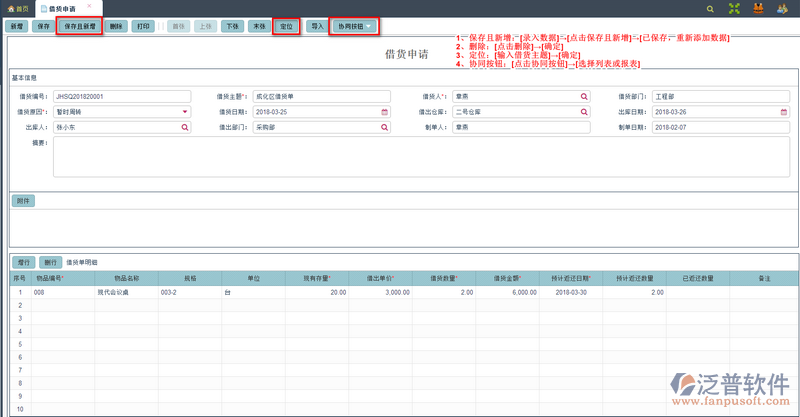Click the 定位 toolbar button

[286, 26]
